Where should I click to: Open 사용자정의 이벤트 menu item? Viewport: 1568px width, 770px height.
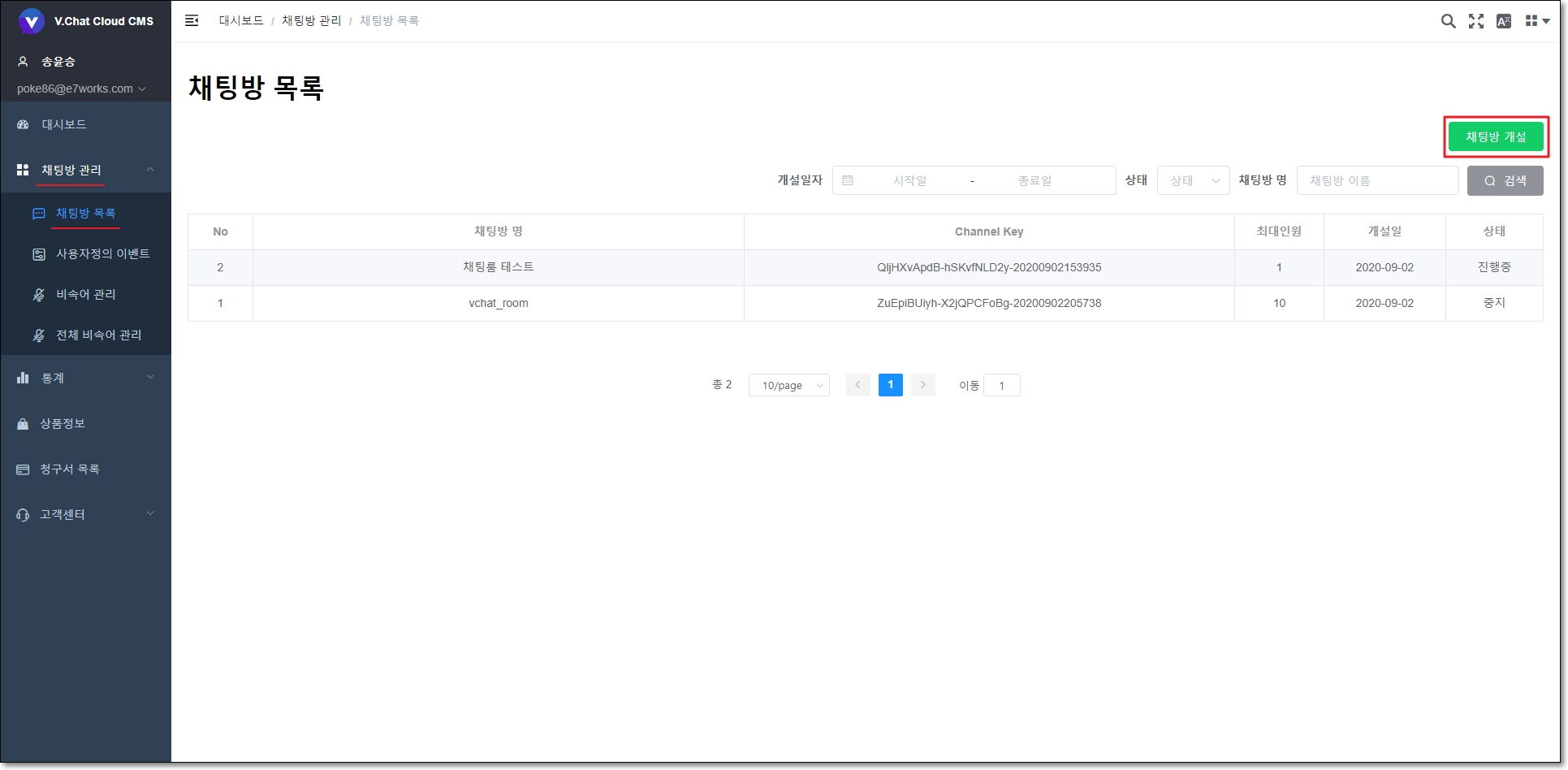pos(102,254)
